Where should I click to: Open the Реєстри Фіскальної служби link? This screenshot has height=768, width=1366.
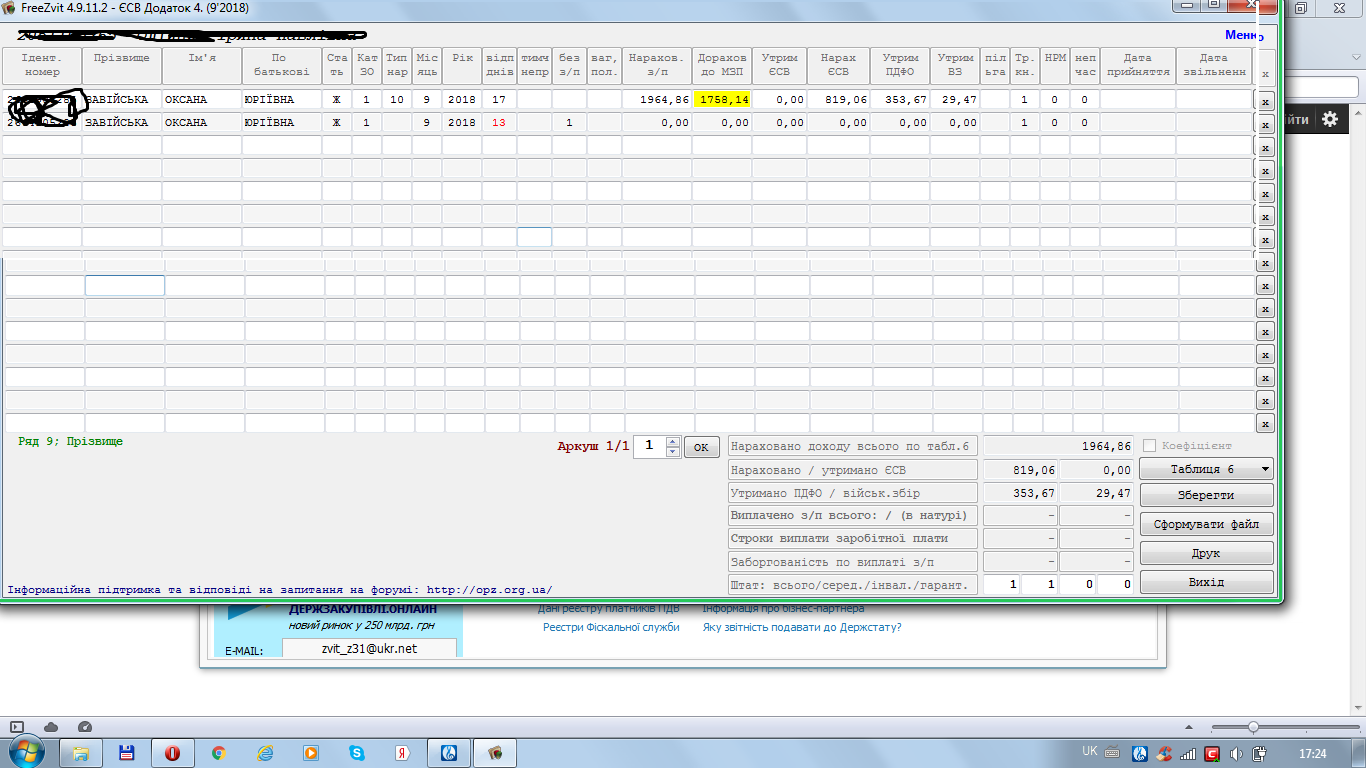(x=611, y=627)
